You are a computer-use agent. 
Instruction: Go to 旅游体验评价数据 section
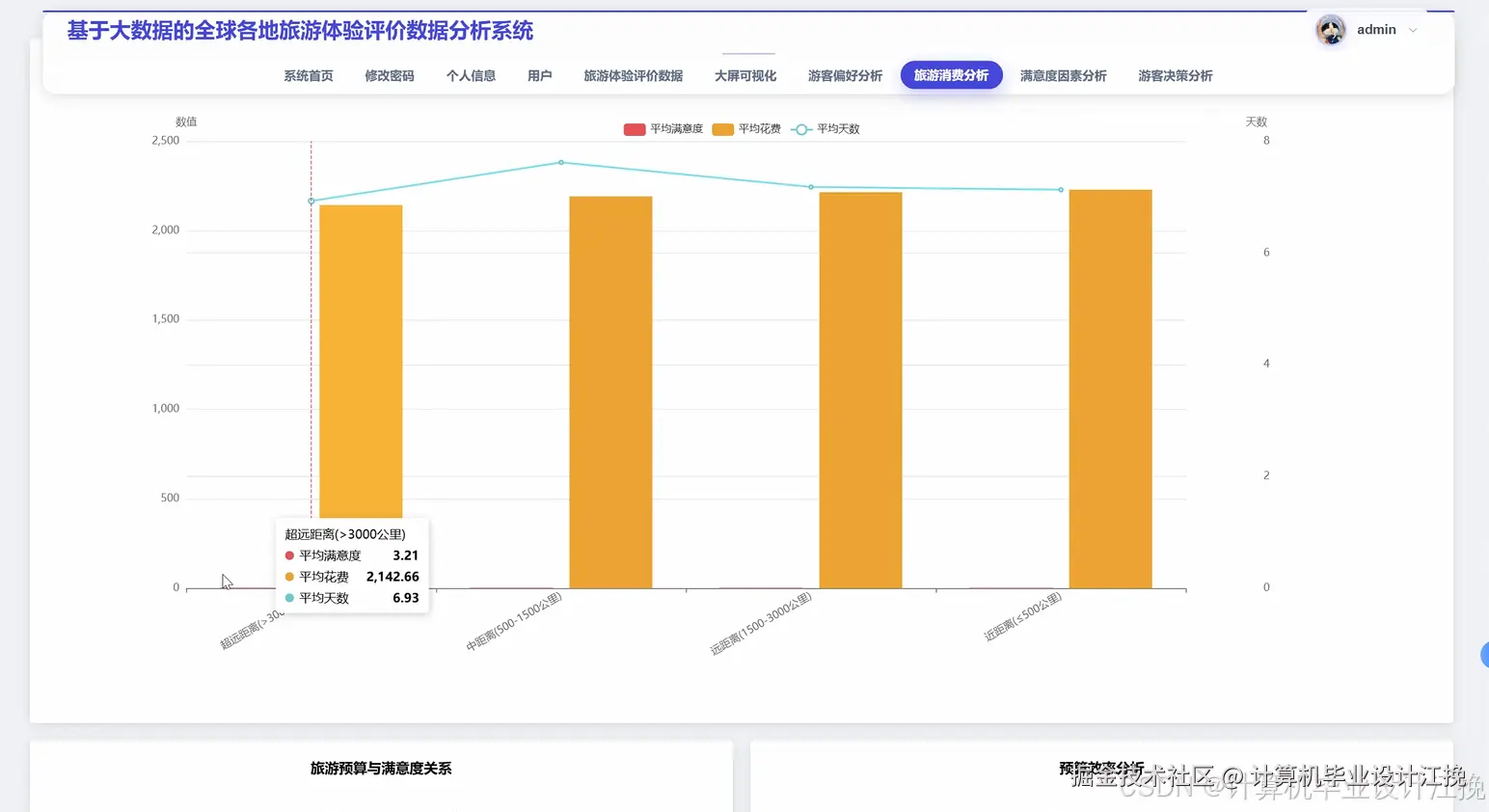[633, 75]
